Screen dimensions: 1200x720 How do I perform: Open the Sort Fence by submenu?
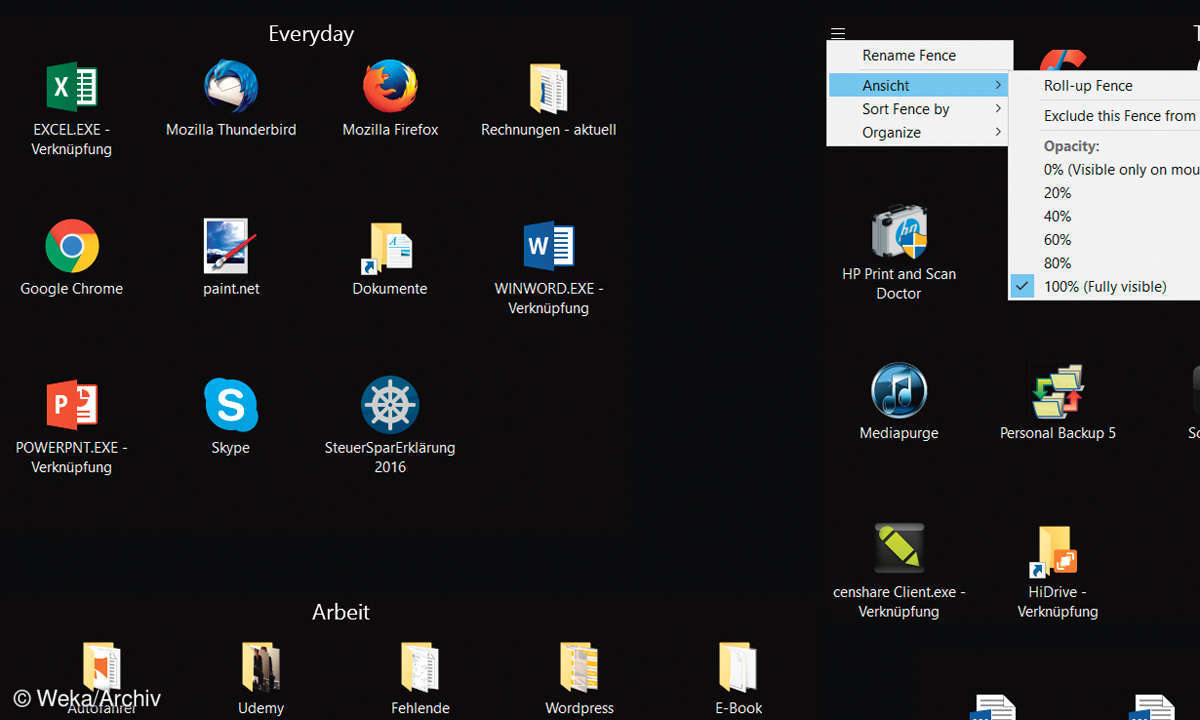(x=918, y=109)
